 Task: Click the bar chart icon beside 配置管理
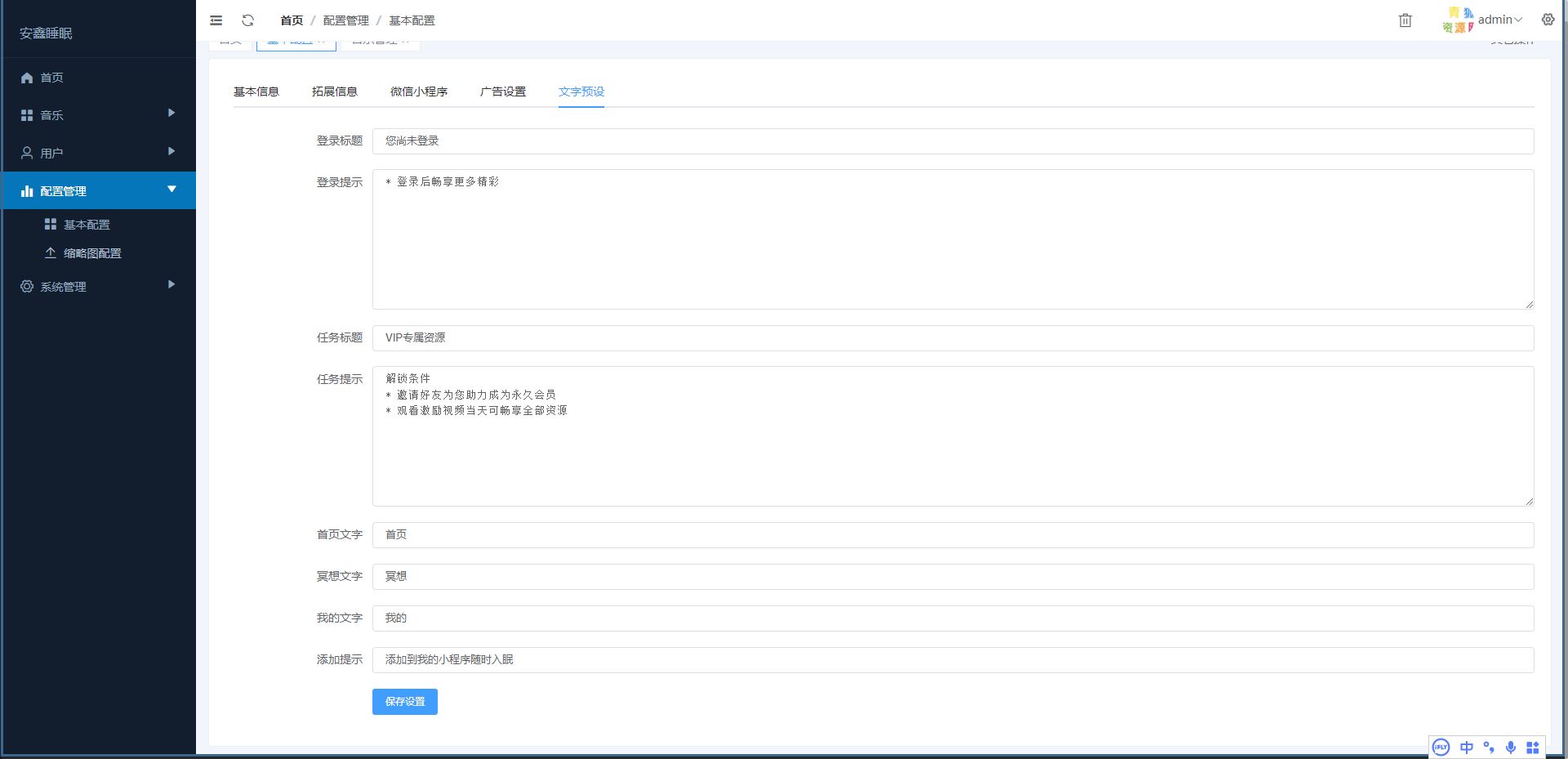coord(27,190)
